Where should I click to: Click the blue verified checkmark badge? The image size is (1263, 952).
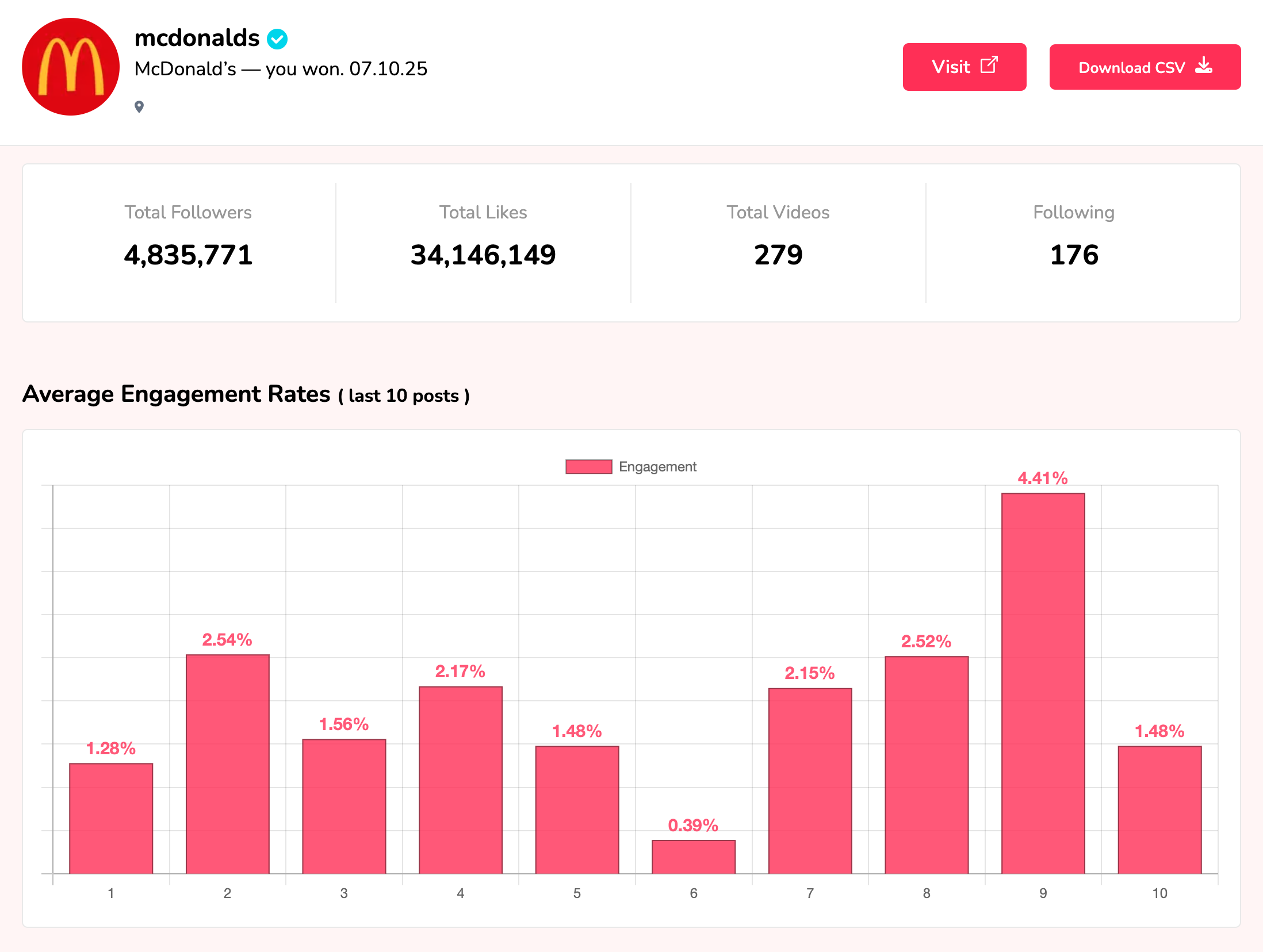[277, 39]
